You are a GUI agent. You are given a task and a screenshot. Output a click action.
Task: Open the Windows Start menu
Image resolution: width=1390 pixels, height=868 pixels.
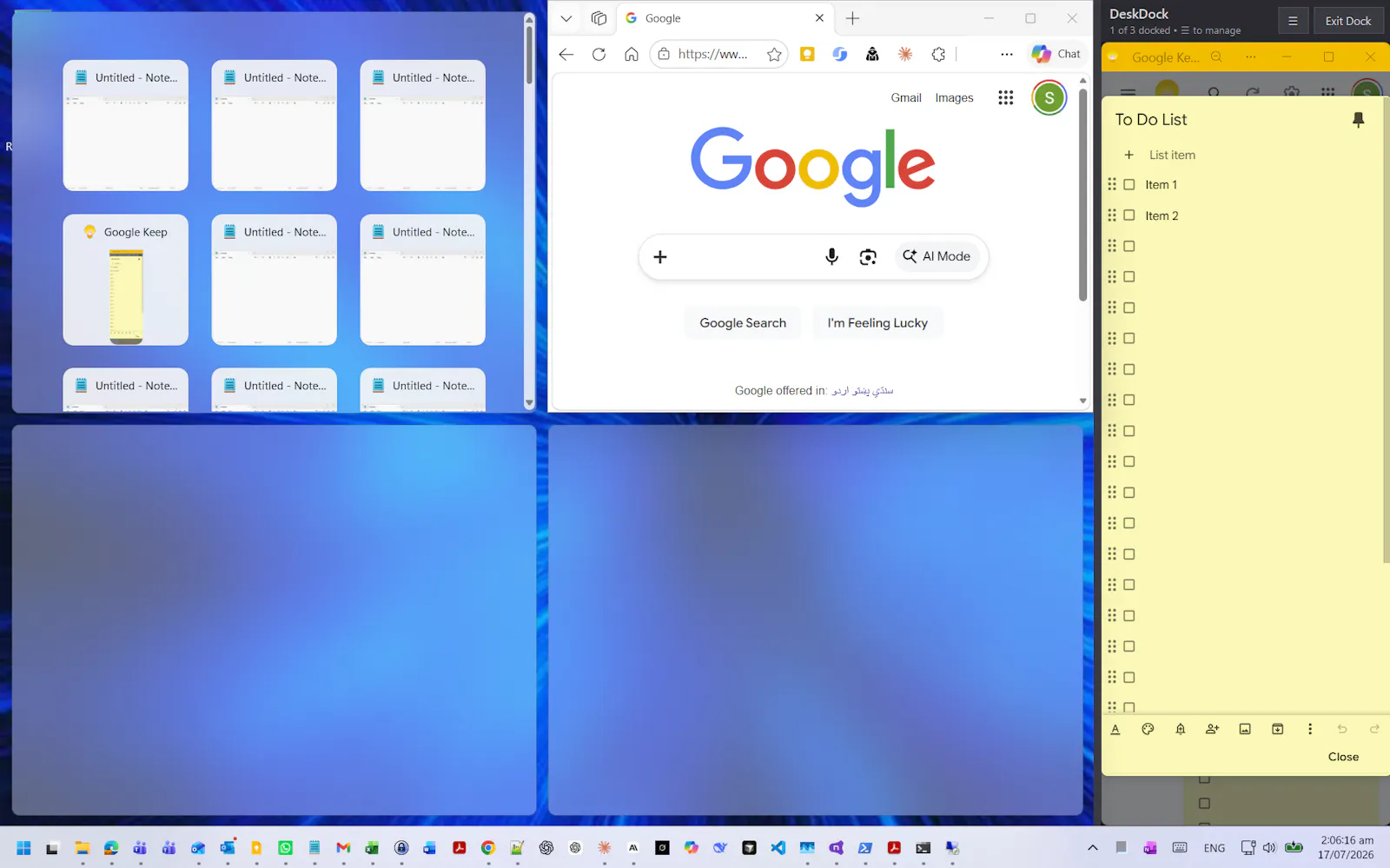pos(23,848)
